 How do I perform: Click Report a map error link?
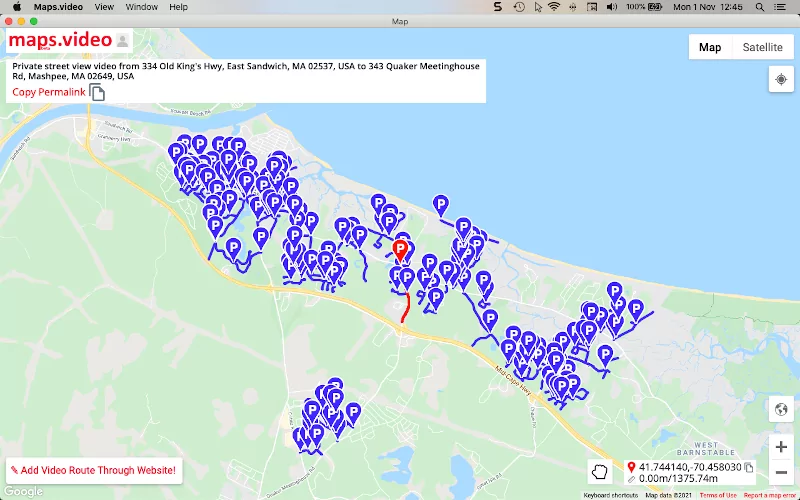coord(769,495)
